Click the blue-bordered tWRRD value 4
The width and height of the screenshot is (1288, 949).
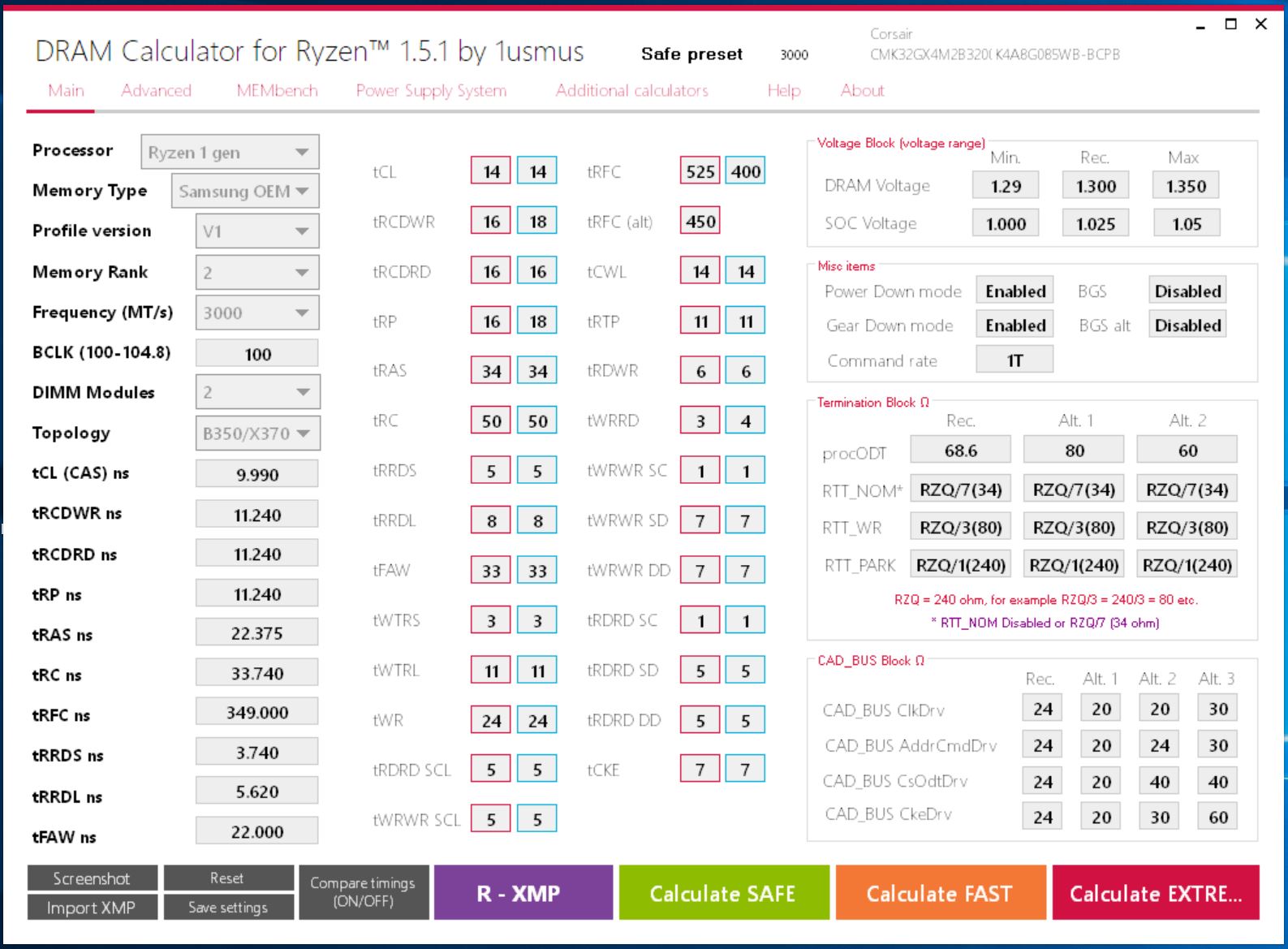[x=745, y=421]
